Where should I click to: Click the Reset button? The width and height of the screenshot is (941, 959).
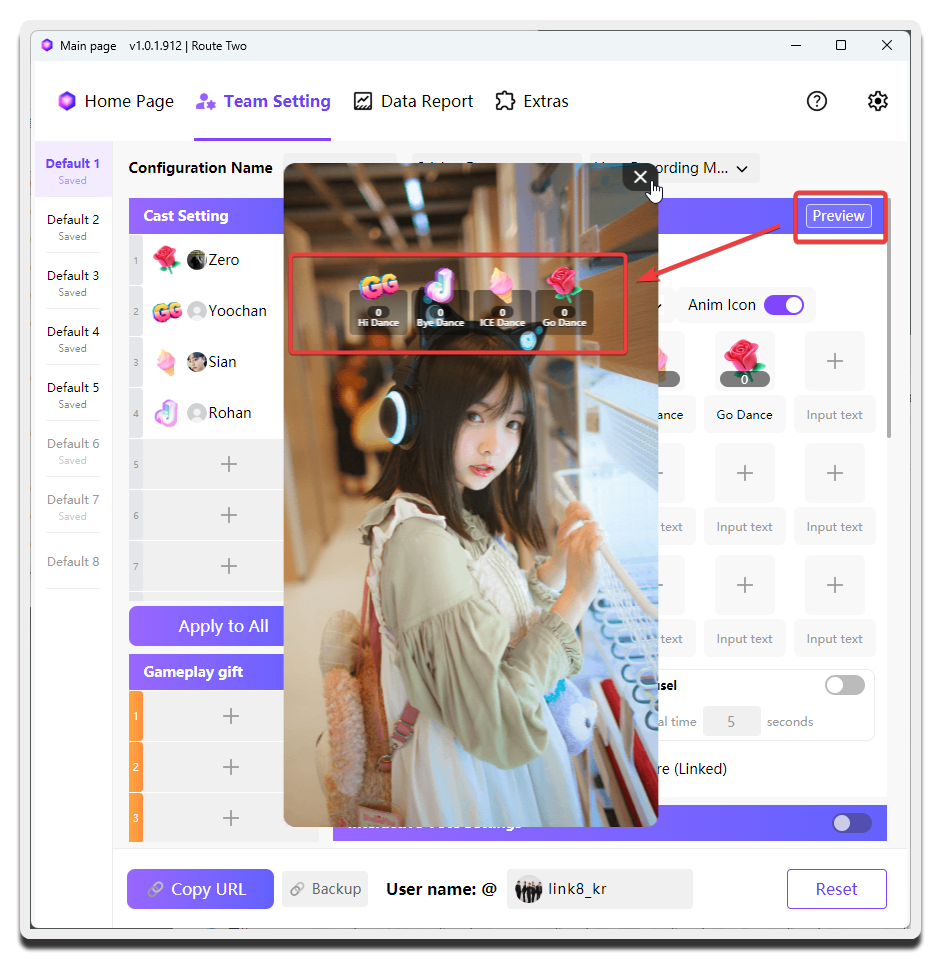pyautogui.click(x=836, y=889)
